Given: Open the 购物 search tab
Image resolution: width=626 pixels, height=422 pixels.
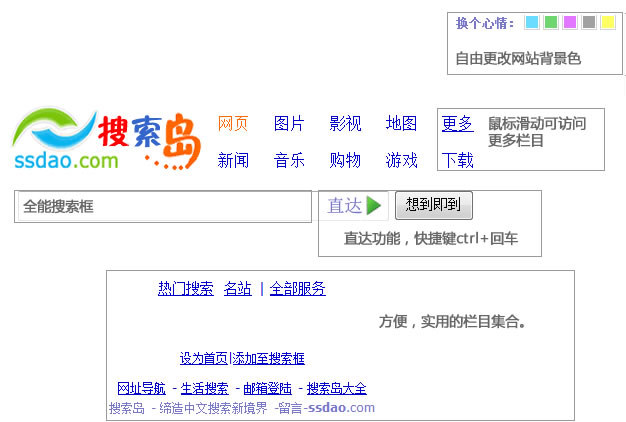Looking at the screenshot, I should pos(345,160).
